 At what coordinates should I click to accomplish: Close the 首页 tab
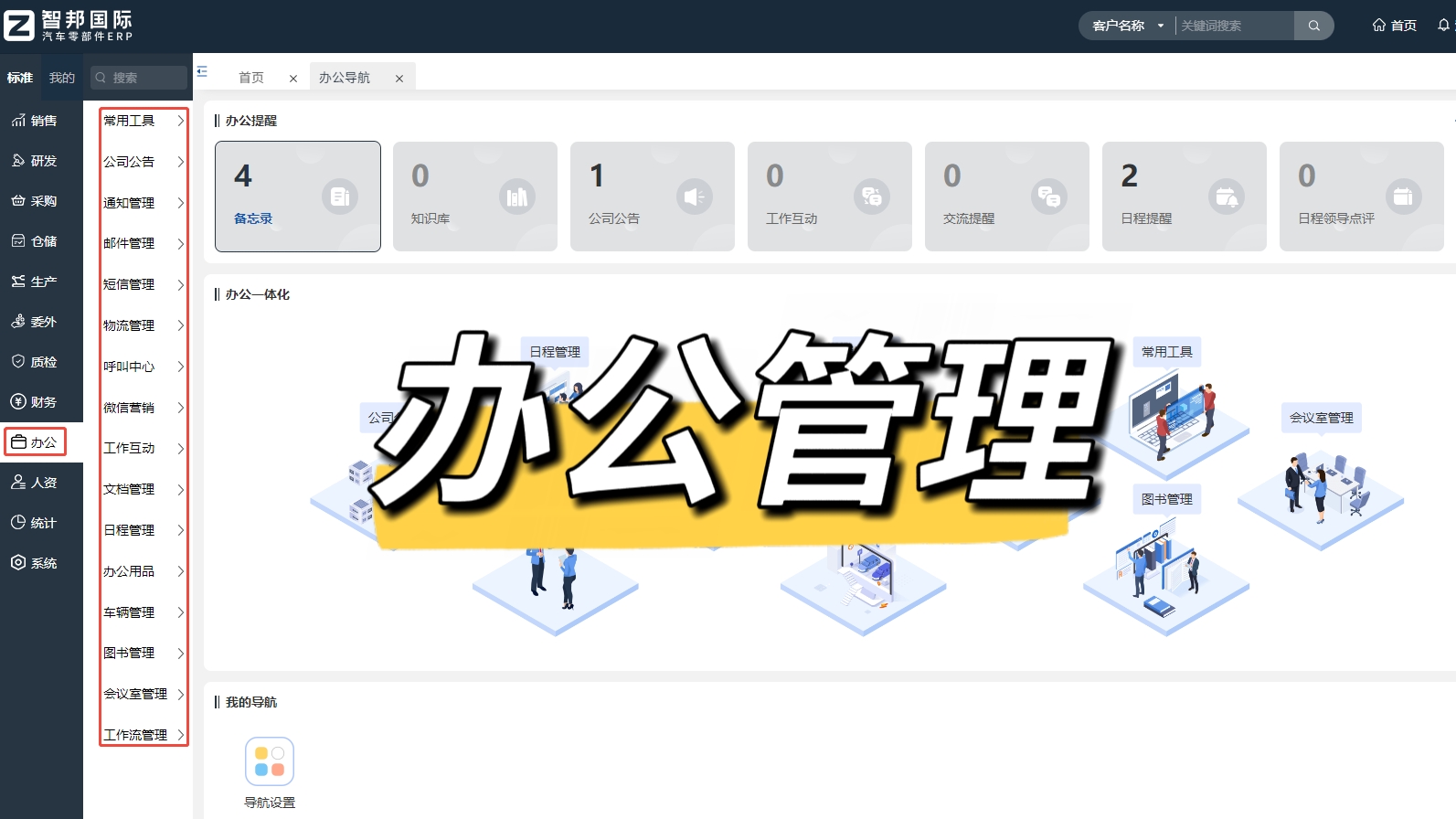[293, 79]
